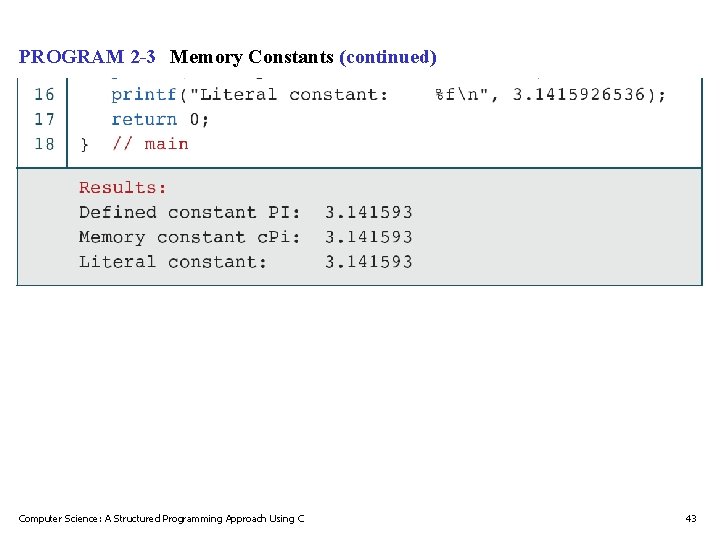Image resolution: width=720 pixels, height=540 pixels.
Task: Click the 3.141593 value beside Literal constant result
Action: tap(369, 262)
